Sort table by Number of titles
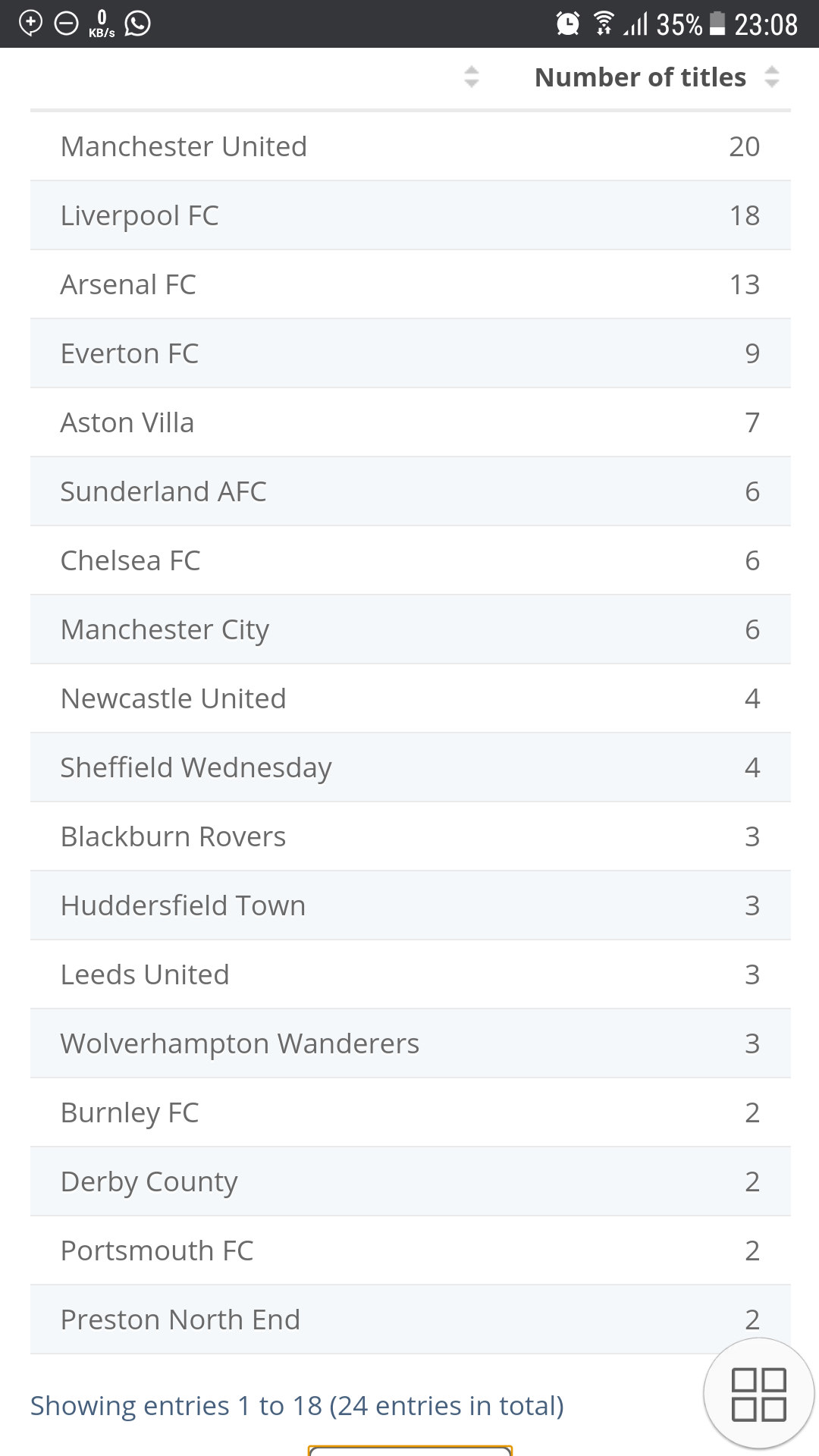 (771, 77)
